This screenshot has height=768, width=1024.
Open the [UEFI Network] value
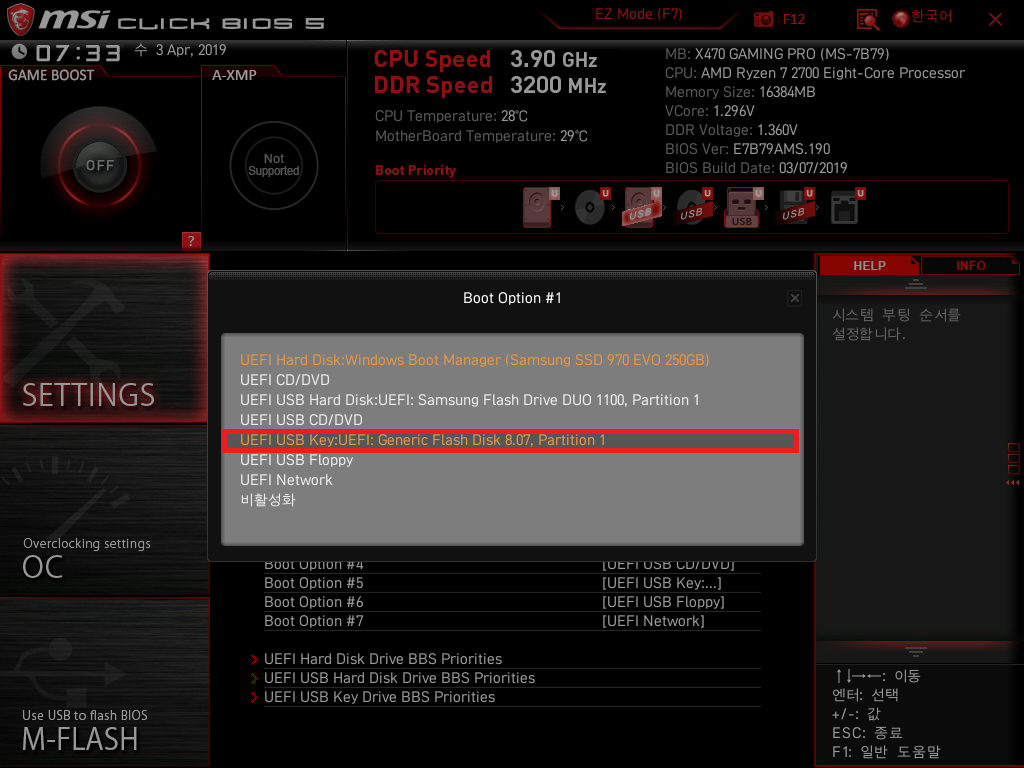(x=653, y=621)
